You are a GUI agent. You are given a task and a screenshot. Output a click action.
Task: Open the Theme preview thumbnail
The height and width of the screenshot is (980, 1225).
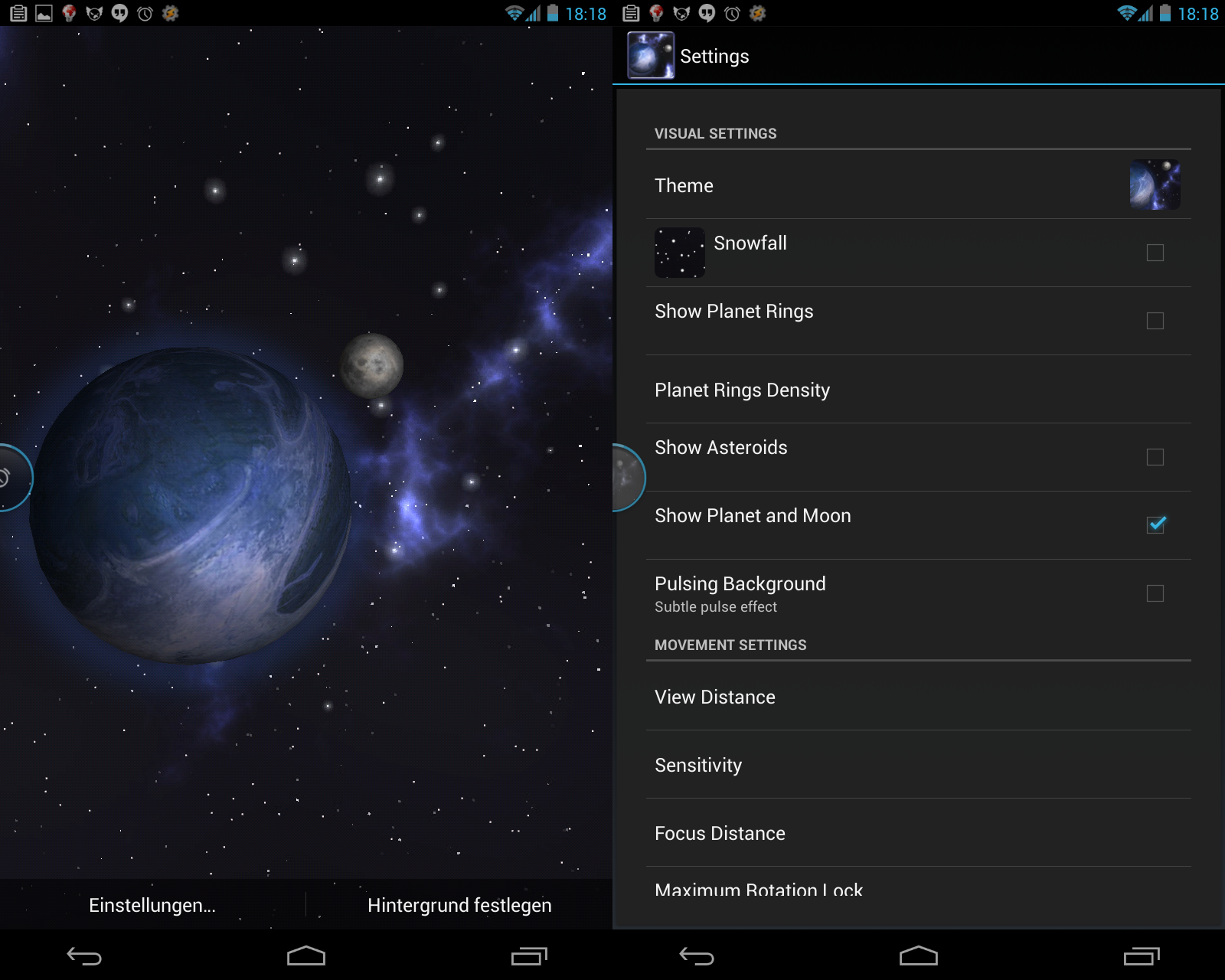click(1155, 185)
